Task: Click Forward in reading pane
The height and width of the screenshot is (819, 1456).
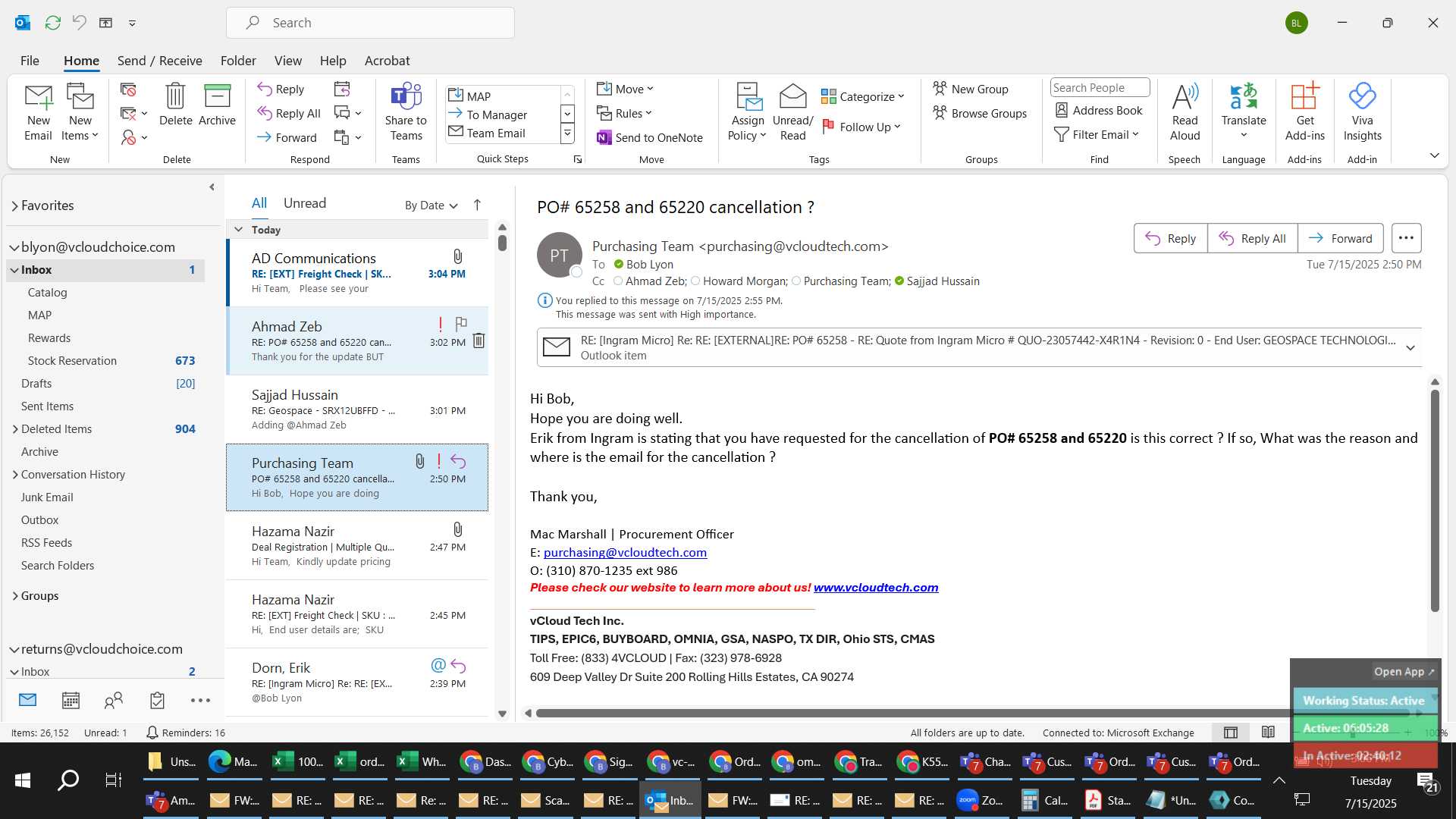Action: tap(1340, 238)
